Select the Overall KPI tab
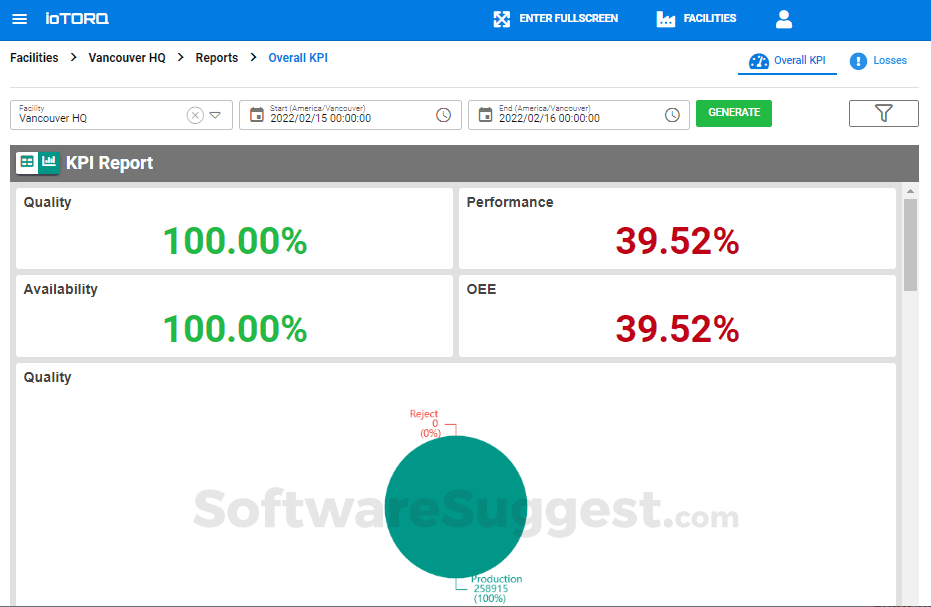This screenshot has height=607, width=931. [x=787, y=60]
